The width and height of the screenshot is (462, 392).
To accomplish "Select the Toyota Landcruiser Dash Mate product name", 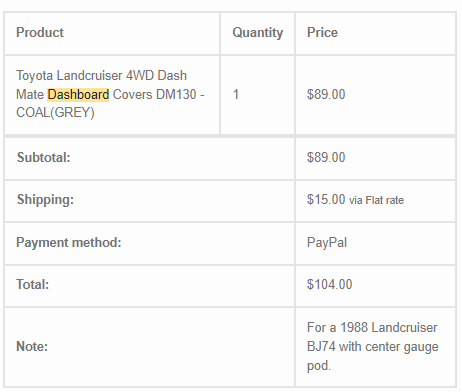I will pyautogui.click(x=110, y=94).
